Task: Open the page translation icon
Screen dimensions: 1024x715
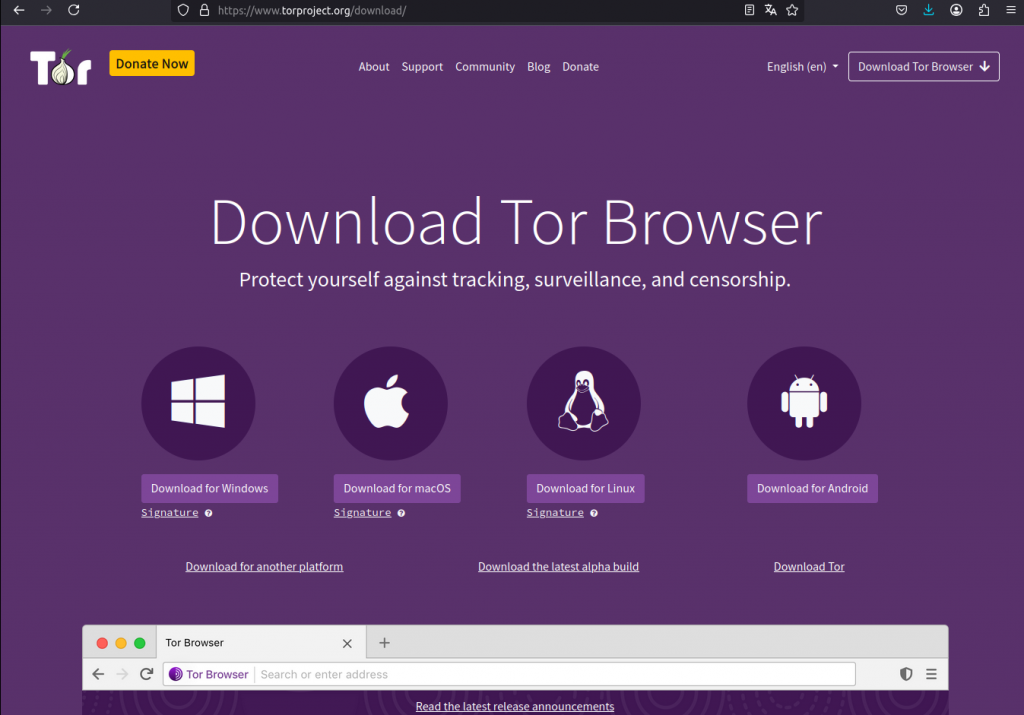Action: (771, 10)
